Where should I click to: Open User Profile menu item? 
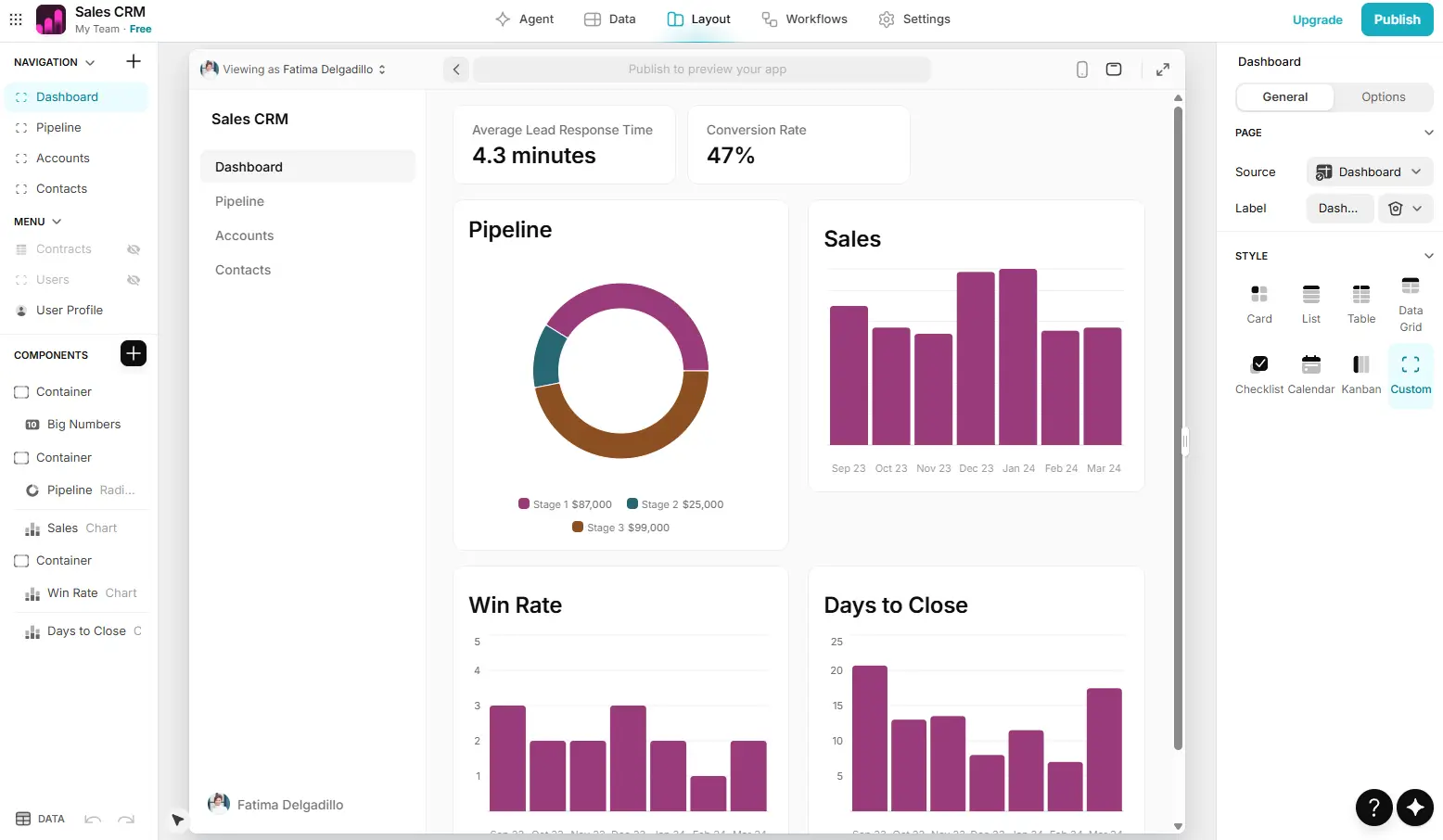click(76, 310)
